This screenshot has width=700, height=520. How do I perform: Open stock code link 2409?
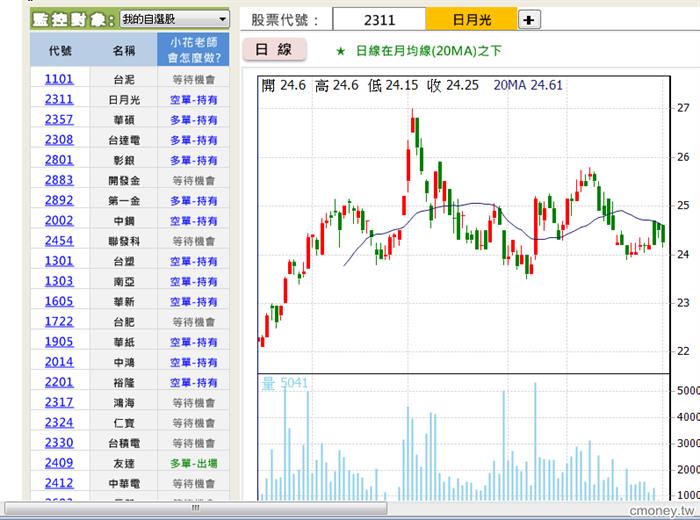(59, 463)
